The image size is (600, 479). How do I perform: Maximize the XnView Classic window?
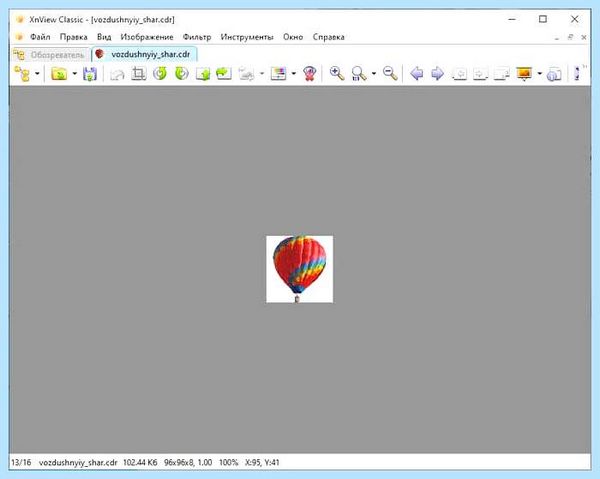[x=543, y=19]
